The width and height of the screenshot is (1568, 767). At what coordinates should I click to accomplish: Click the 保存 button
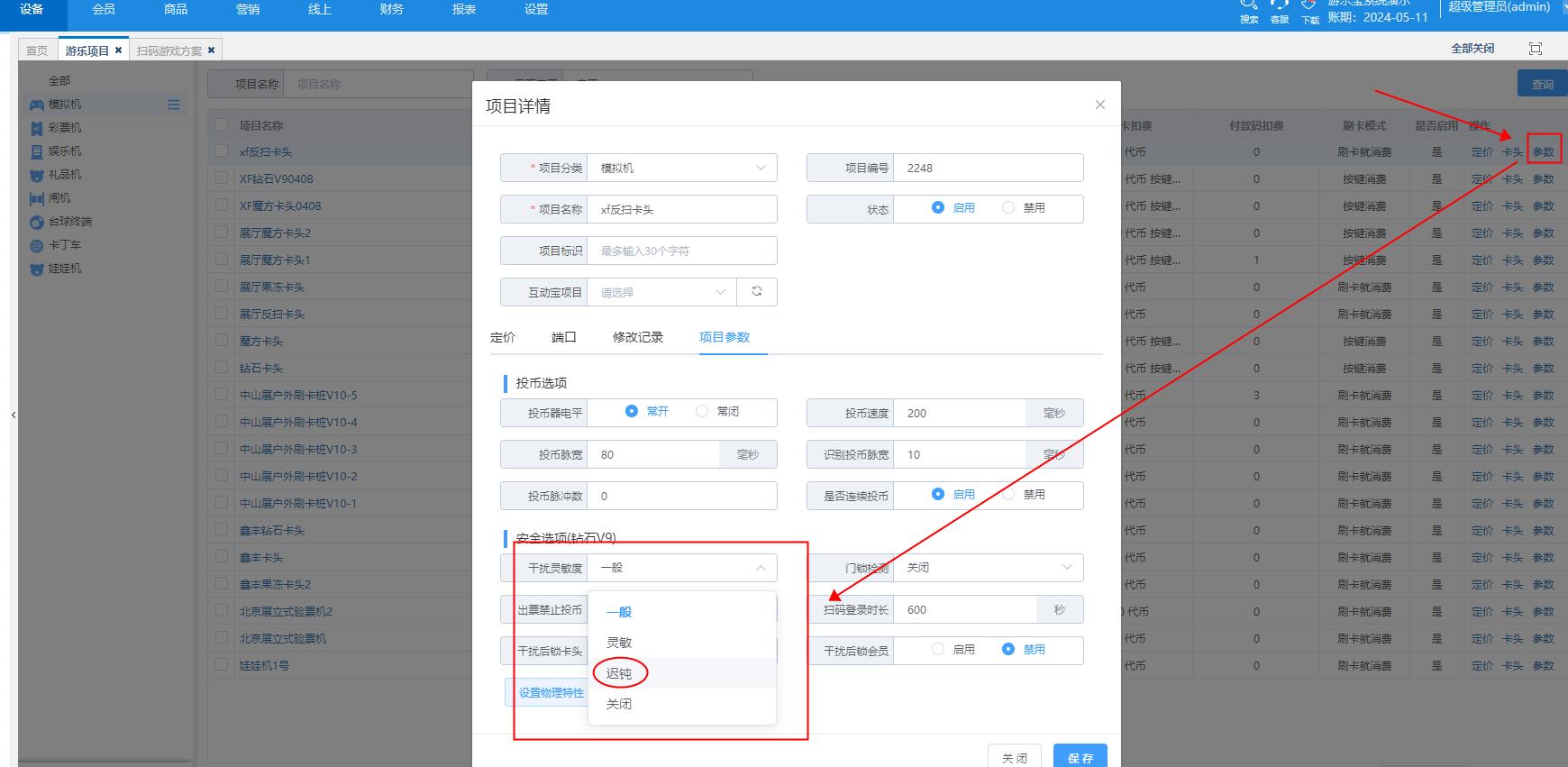tap(1080, 757)
